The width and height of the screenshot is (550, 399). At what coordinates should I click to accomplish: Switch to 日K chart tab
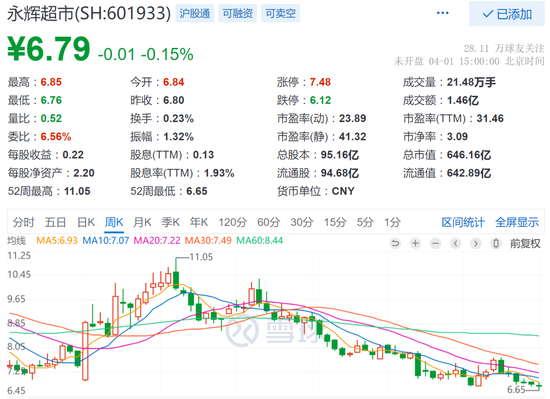[x=86, y=222]
